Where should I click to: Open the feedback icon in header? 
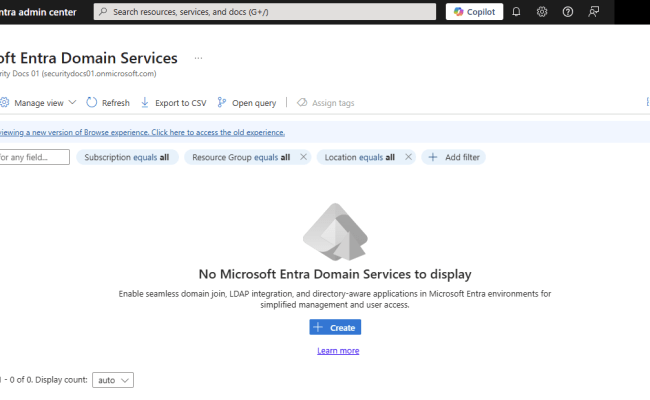(x=594, y=12)
